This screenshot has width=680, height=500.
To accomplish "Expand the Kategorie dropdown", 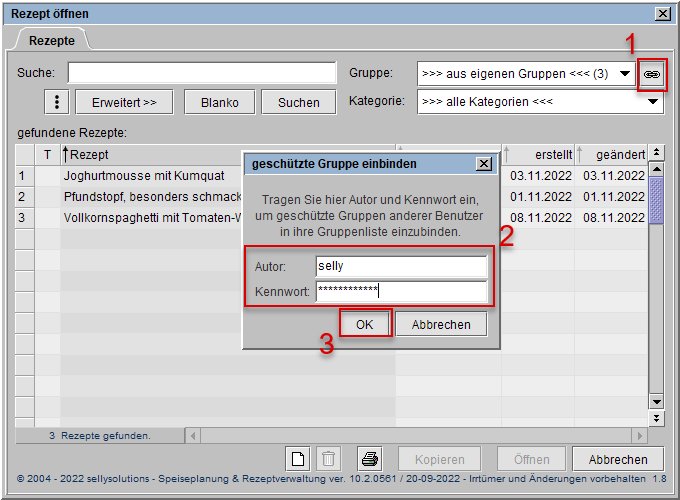I will [x=653, y=102].
